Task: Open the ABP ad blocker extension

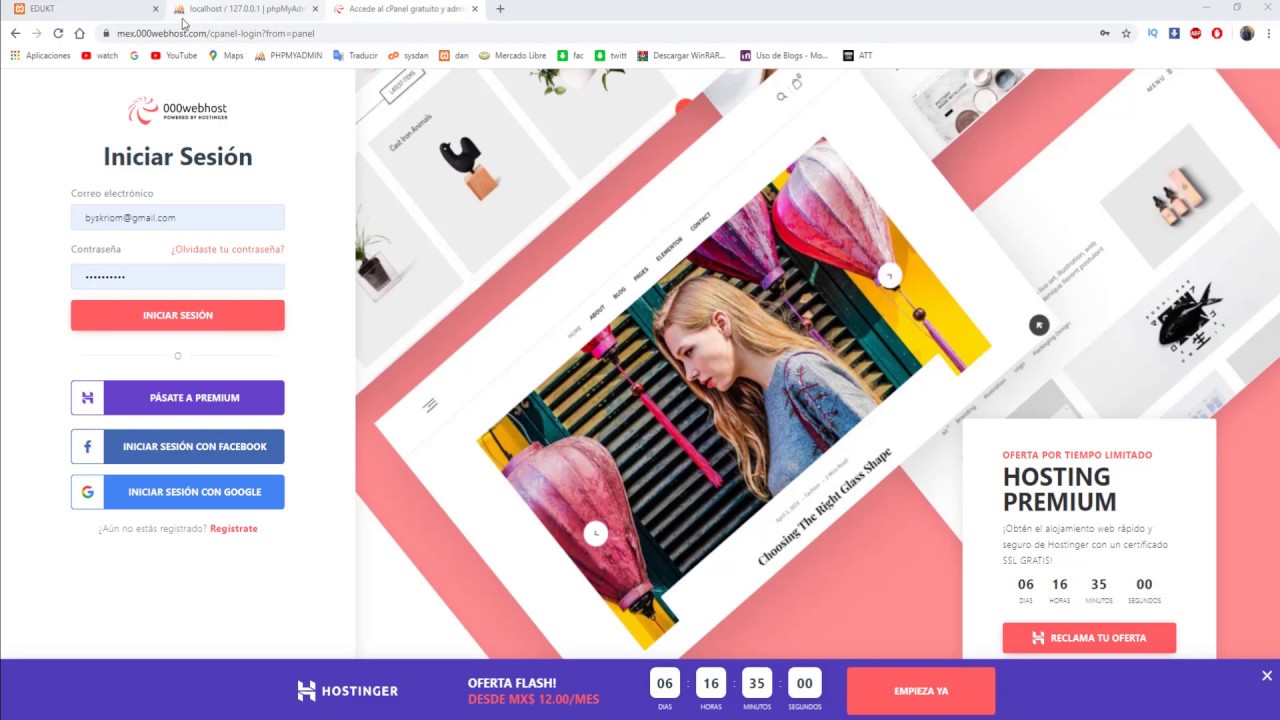Action: [1196, 33]
